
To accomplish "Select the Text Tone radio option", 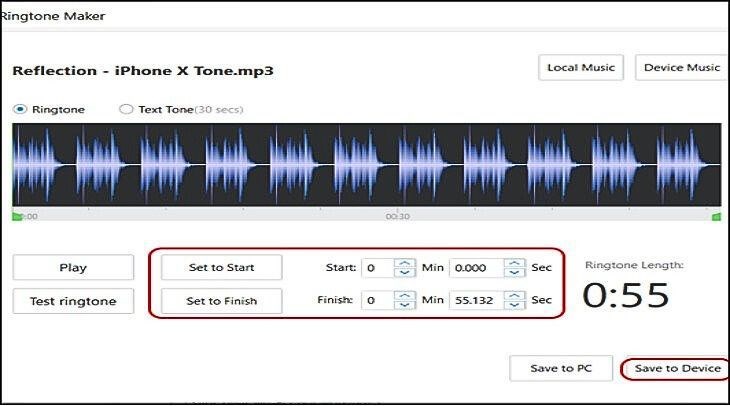I will 126,109.
